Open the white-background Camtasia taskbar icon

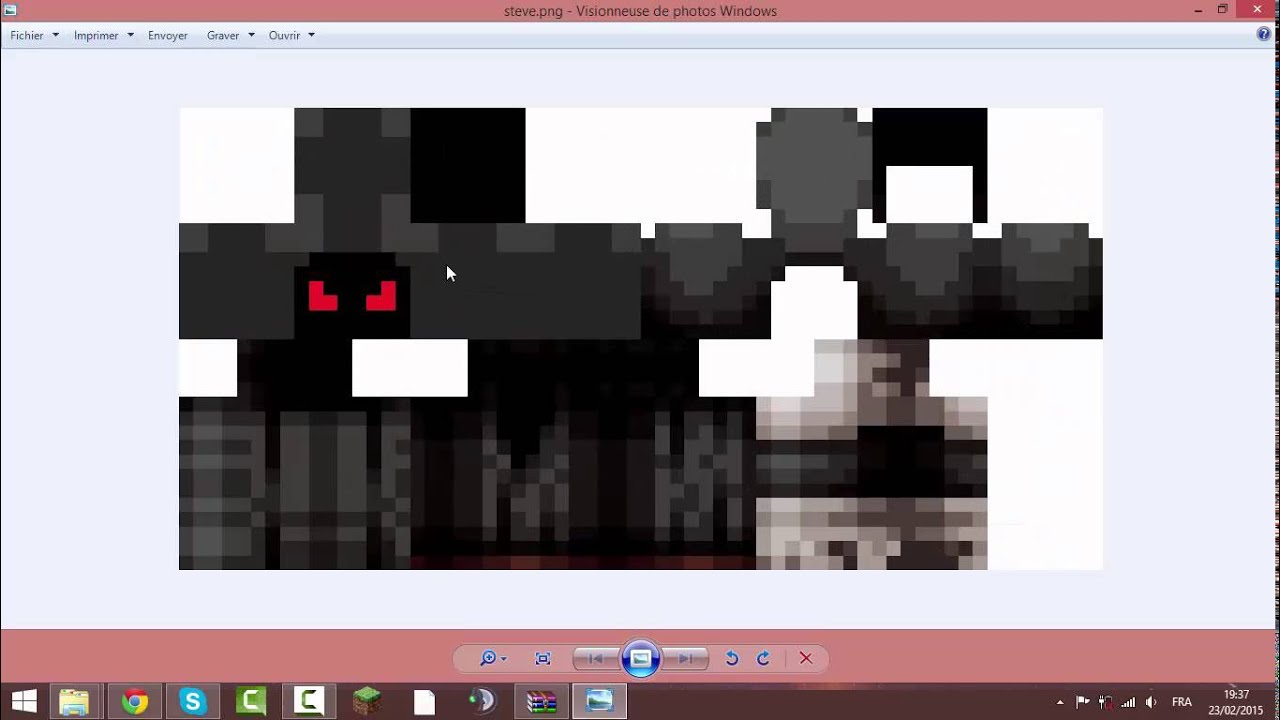308,702
